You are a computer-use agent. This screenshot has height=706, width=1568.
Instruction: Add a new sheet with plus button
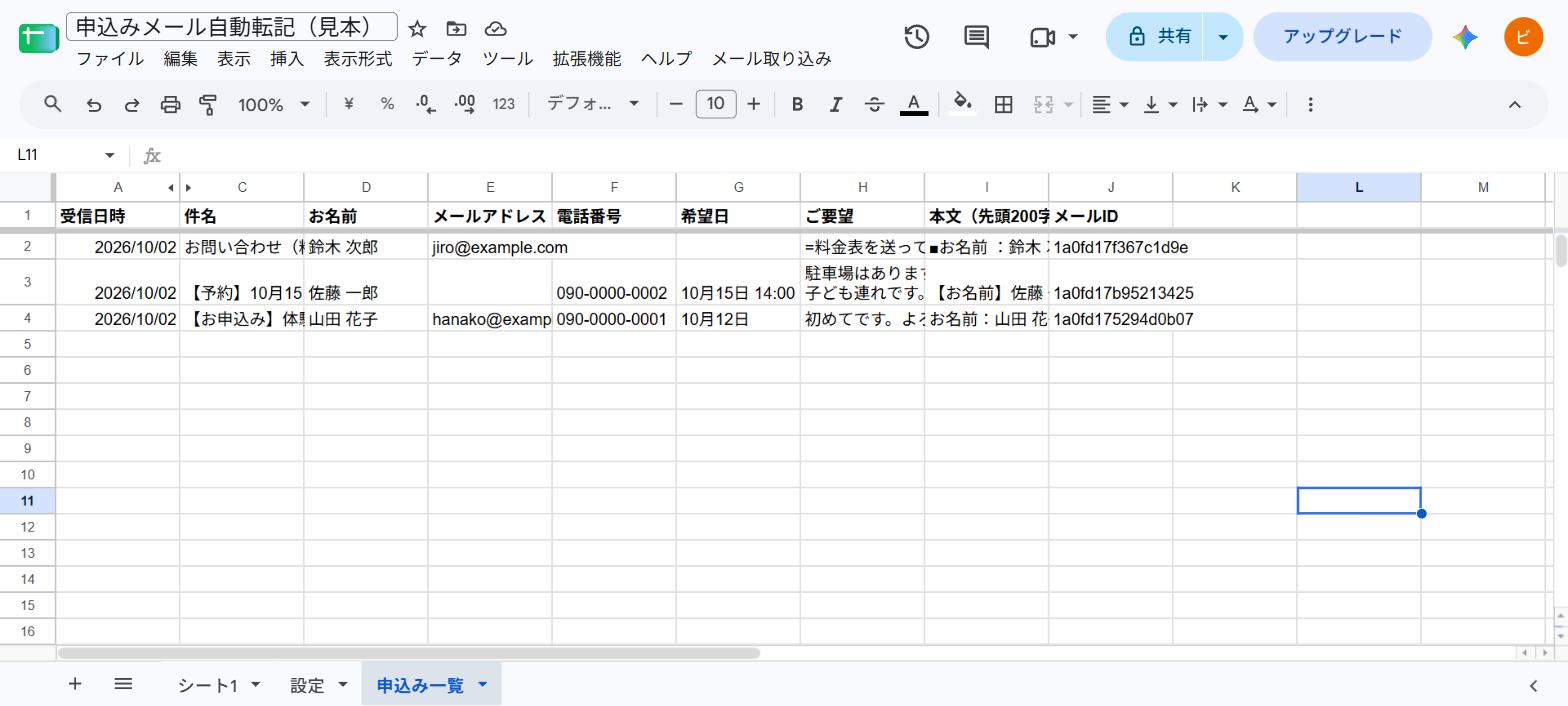click(x=74, y=684)
